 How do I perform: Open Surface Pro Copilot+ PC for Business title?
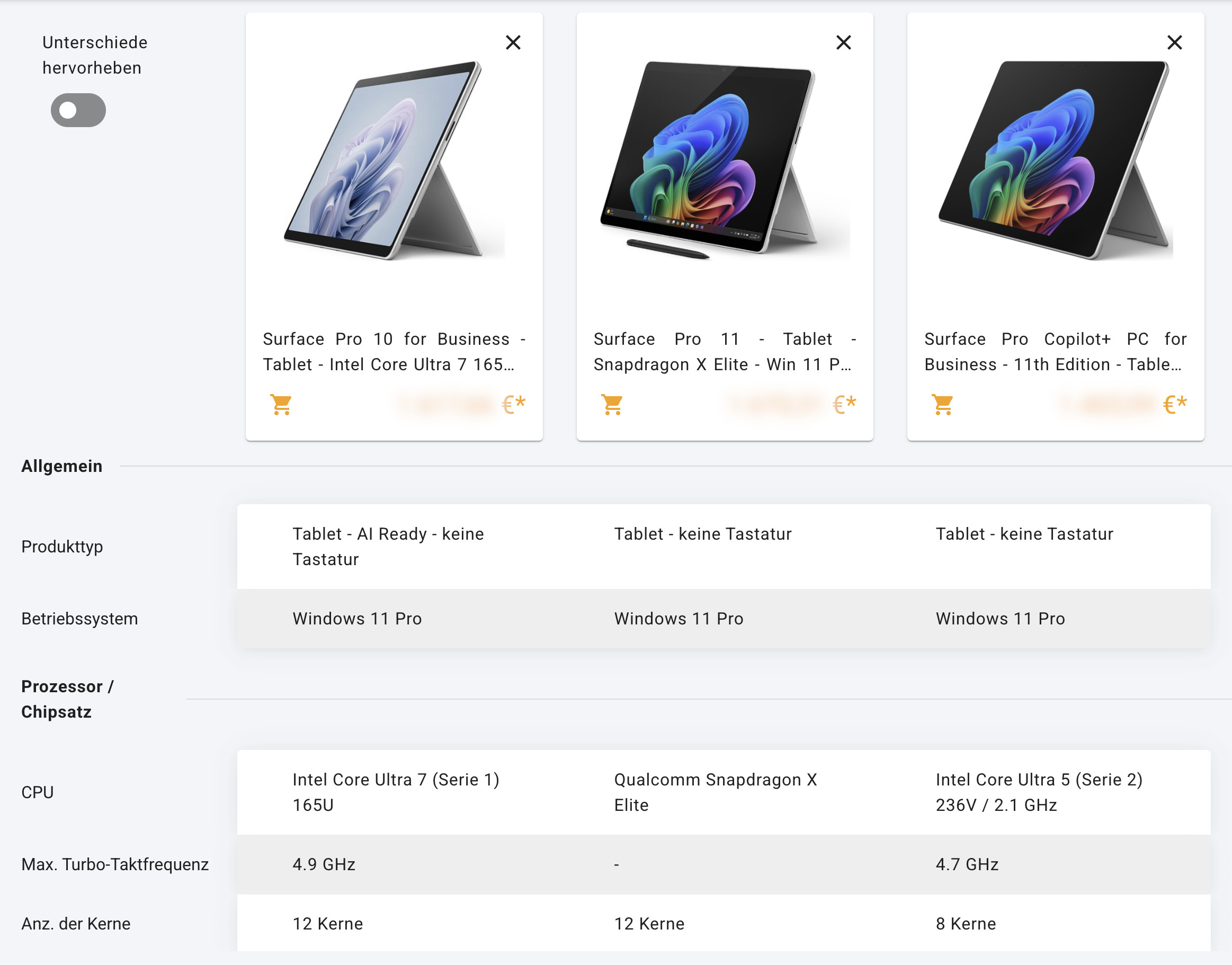pos(1055,352)
